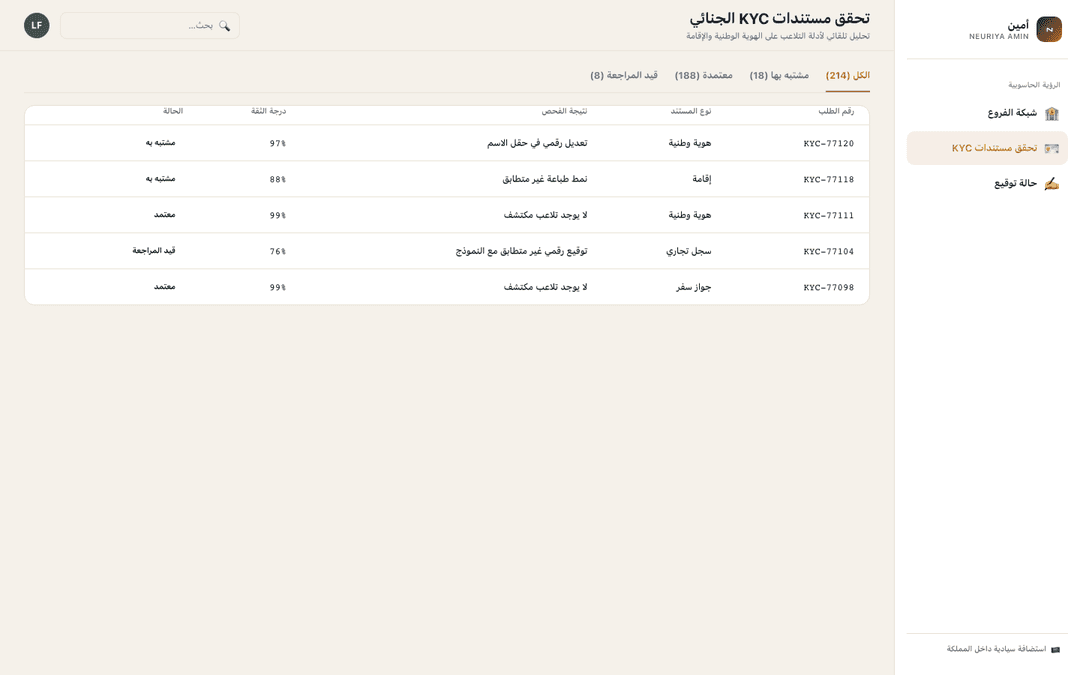Click the 76% confidence value

click(278, 251)
